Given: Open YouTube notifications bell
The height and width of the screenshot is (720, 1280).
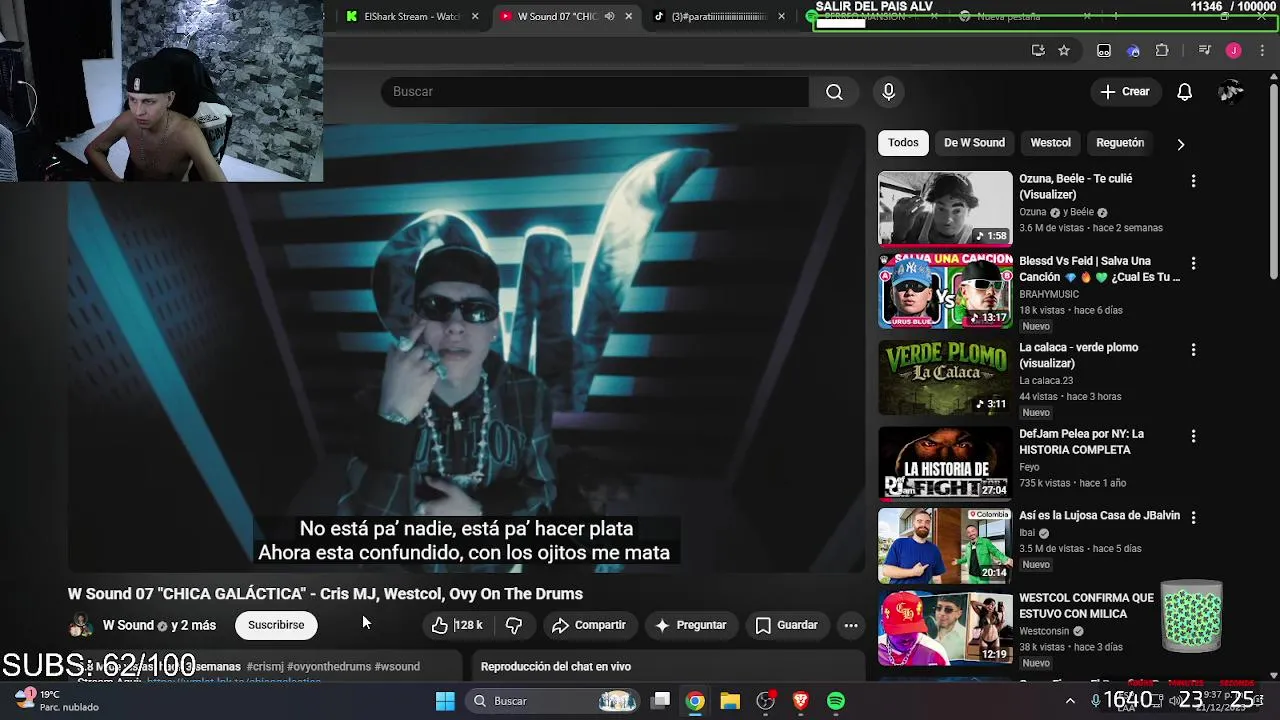Looking at the screenshot, I should (x=1184, y=92).
